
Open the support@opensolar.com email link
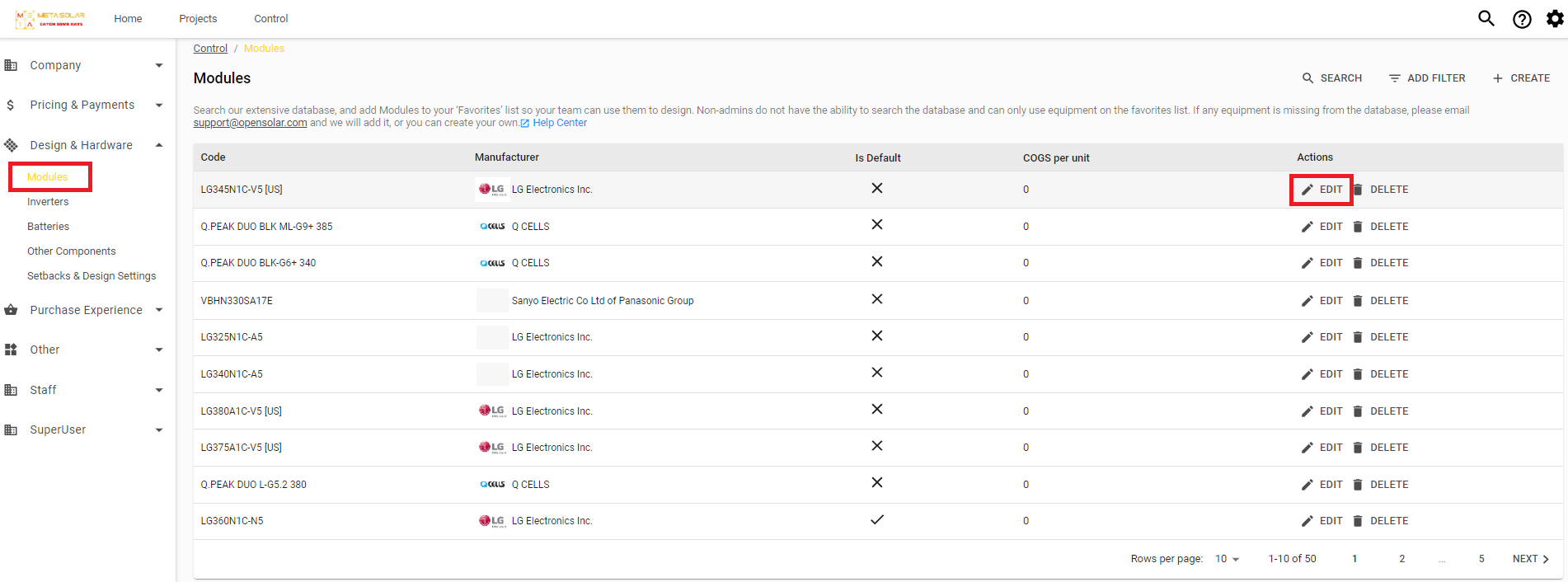[251, 123]
